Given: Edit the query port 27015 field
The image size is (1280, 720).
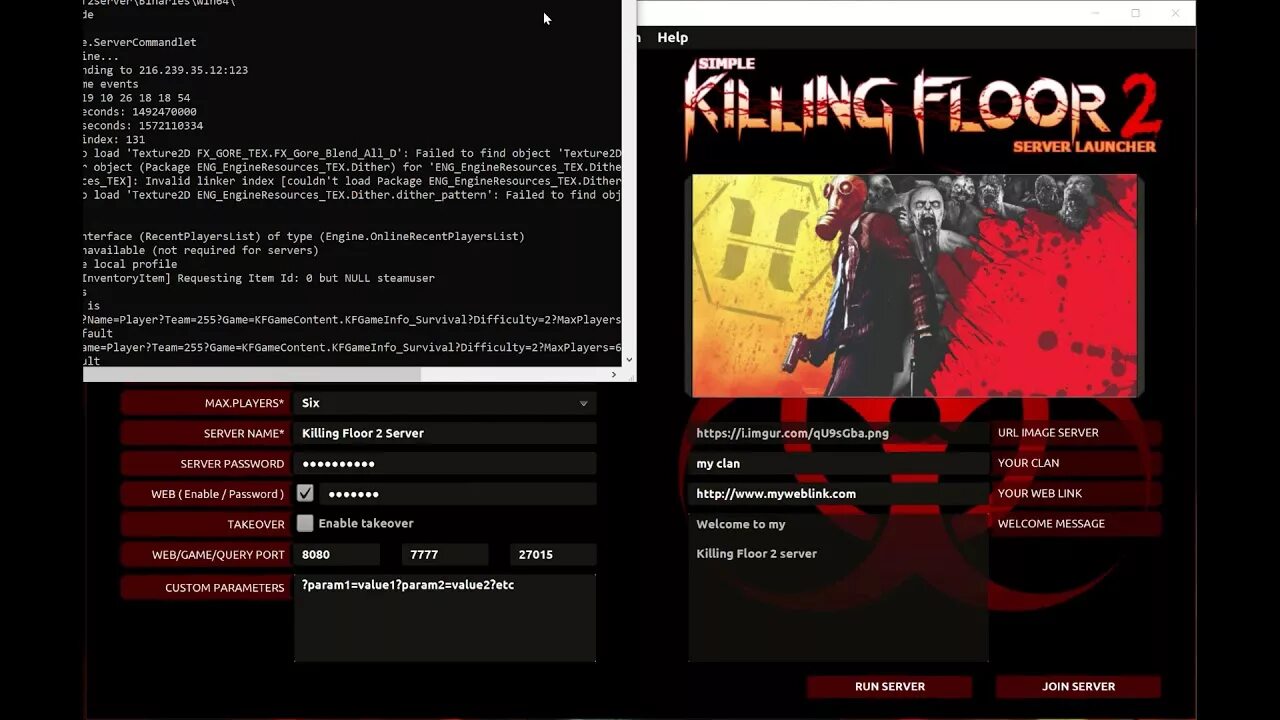Looking at the screenshot, I should [x=553, y=554].
